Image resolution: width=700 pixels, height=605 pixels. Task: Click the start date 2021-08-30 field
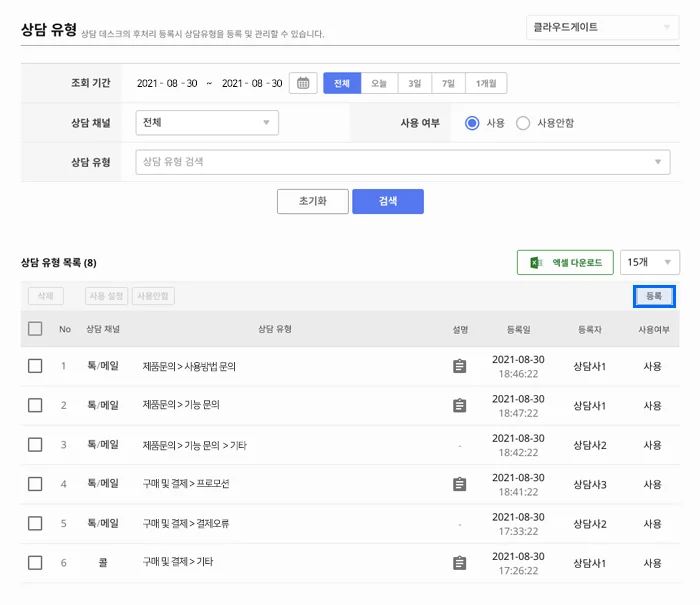pos(167,83)
